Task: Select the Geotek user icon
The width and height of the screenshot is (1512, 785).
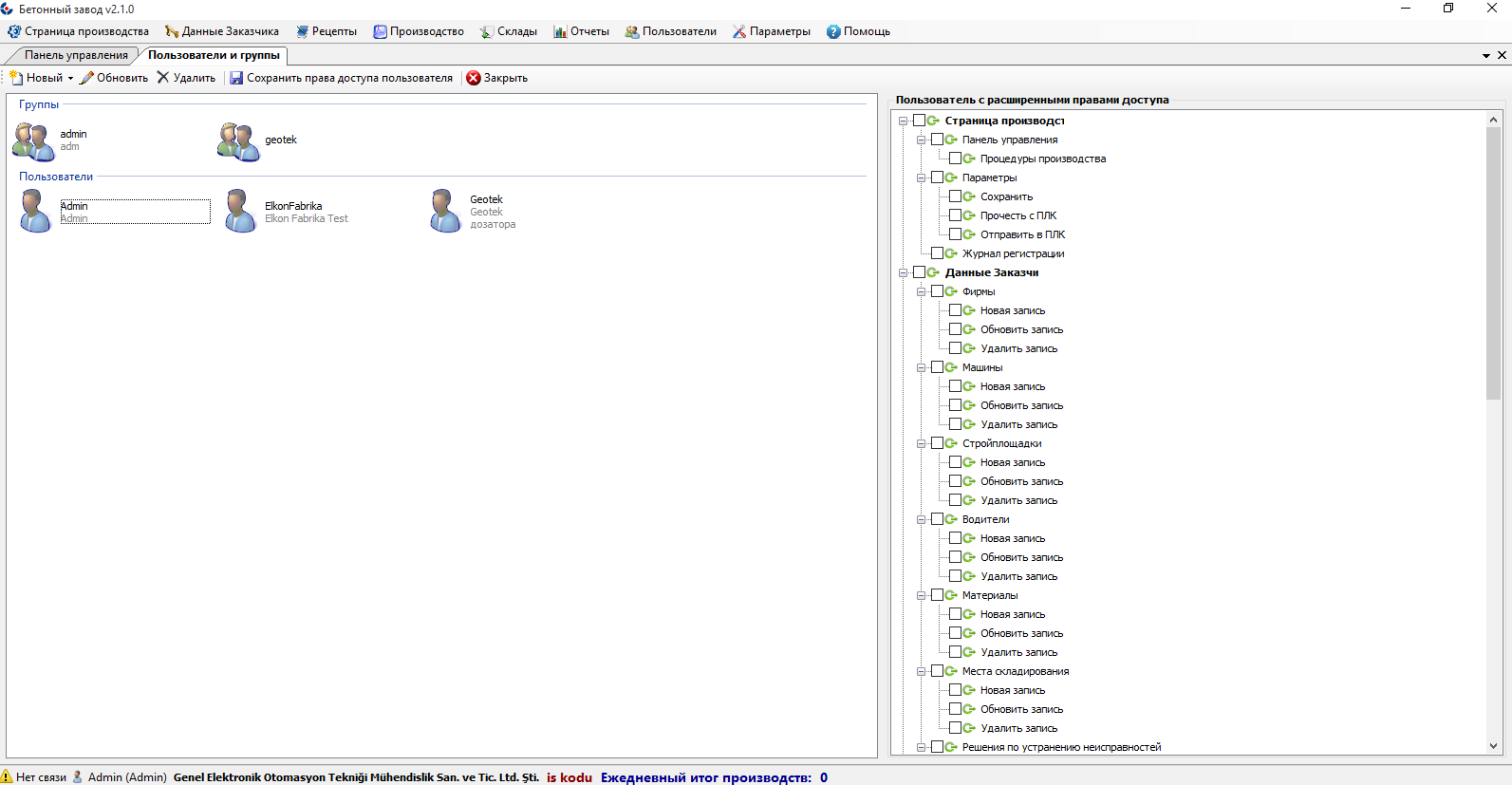Action: pyautogui.click(x=445, y=211)
